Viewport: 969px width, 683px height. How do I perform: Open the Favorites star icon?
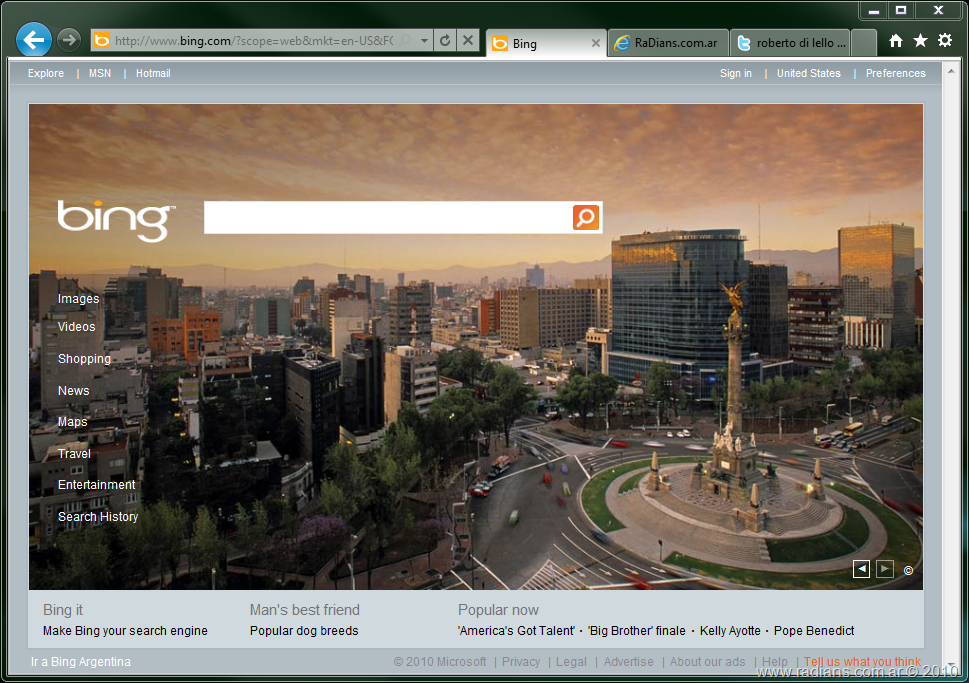pos(920,41)
